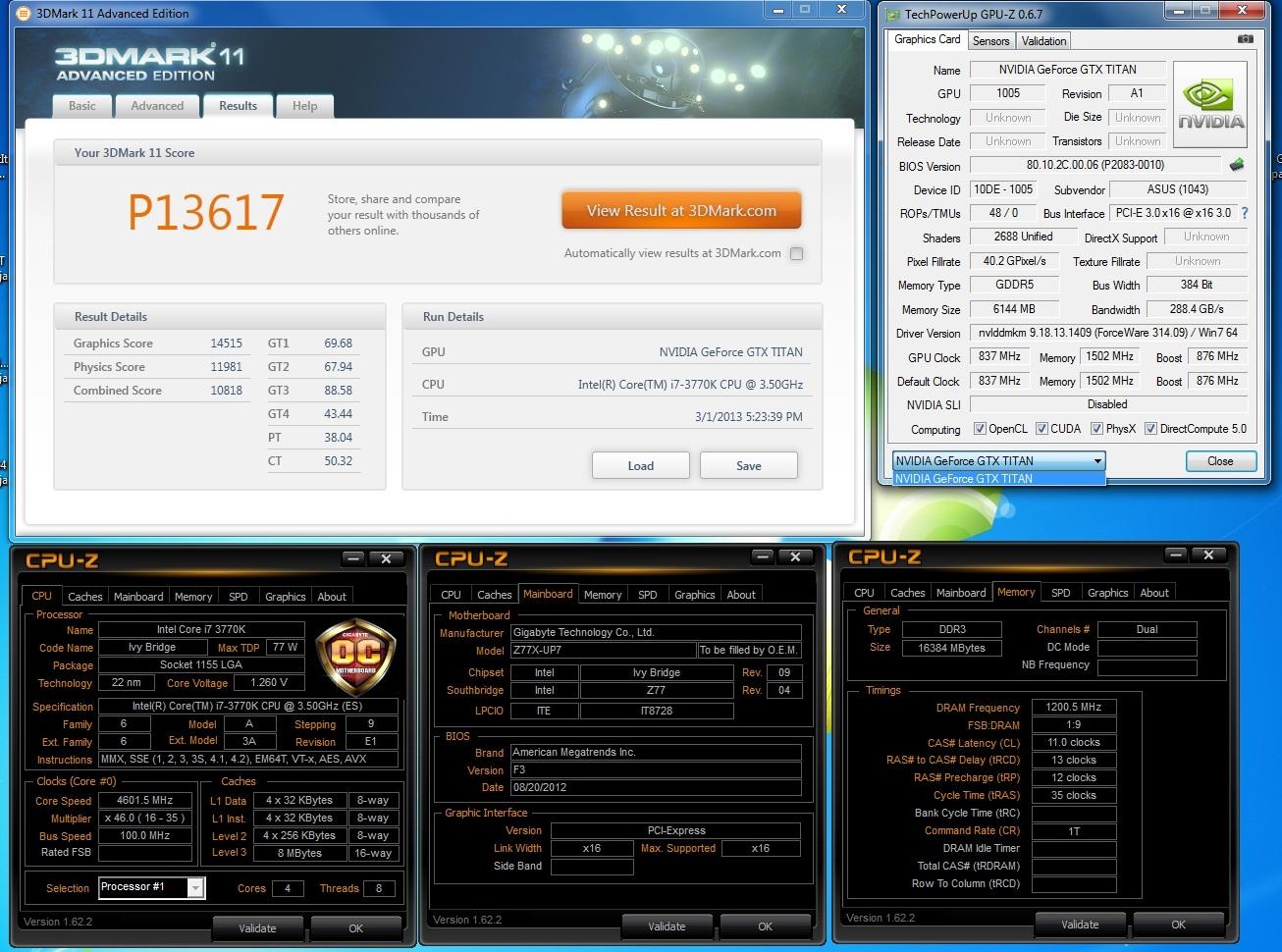This screenshot has width=1282, height=952.
Task: Click the Physics Score value 11981
Action: 226,367
